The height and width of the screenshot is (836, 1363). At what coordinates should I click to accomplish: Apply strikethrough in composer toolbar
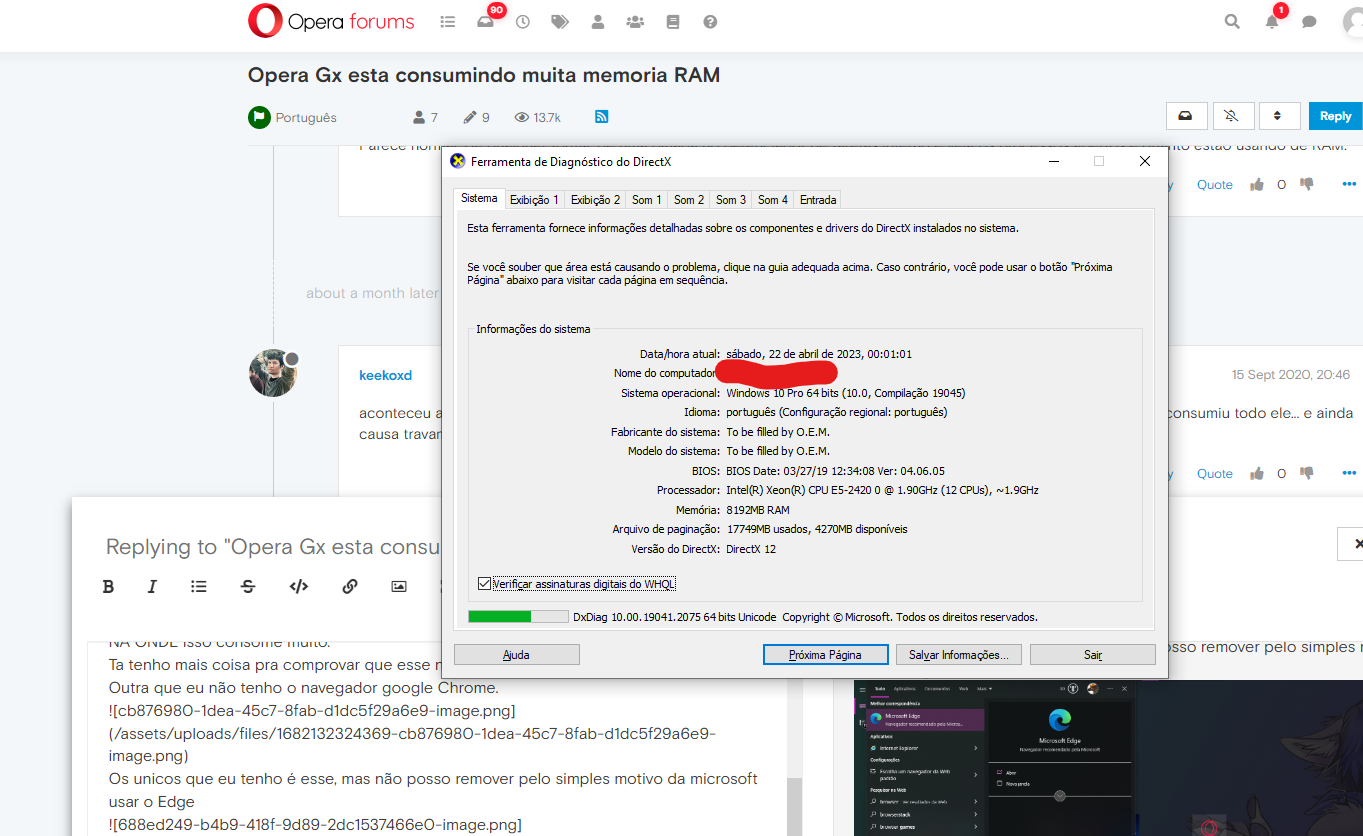pyautogui.click(x=248, y=587)
